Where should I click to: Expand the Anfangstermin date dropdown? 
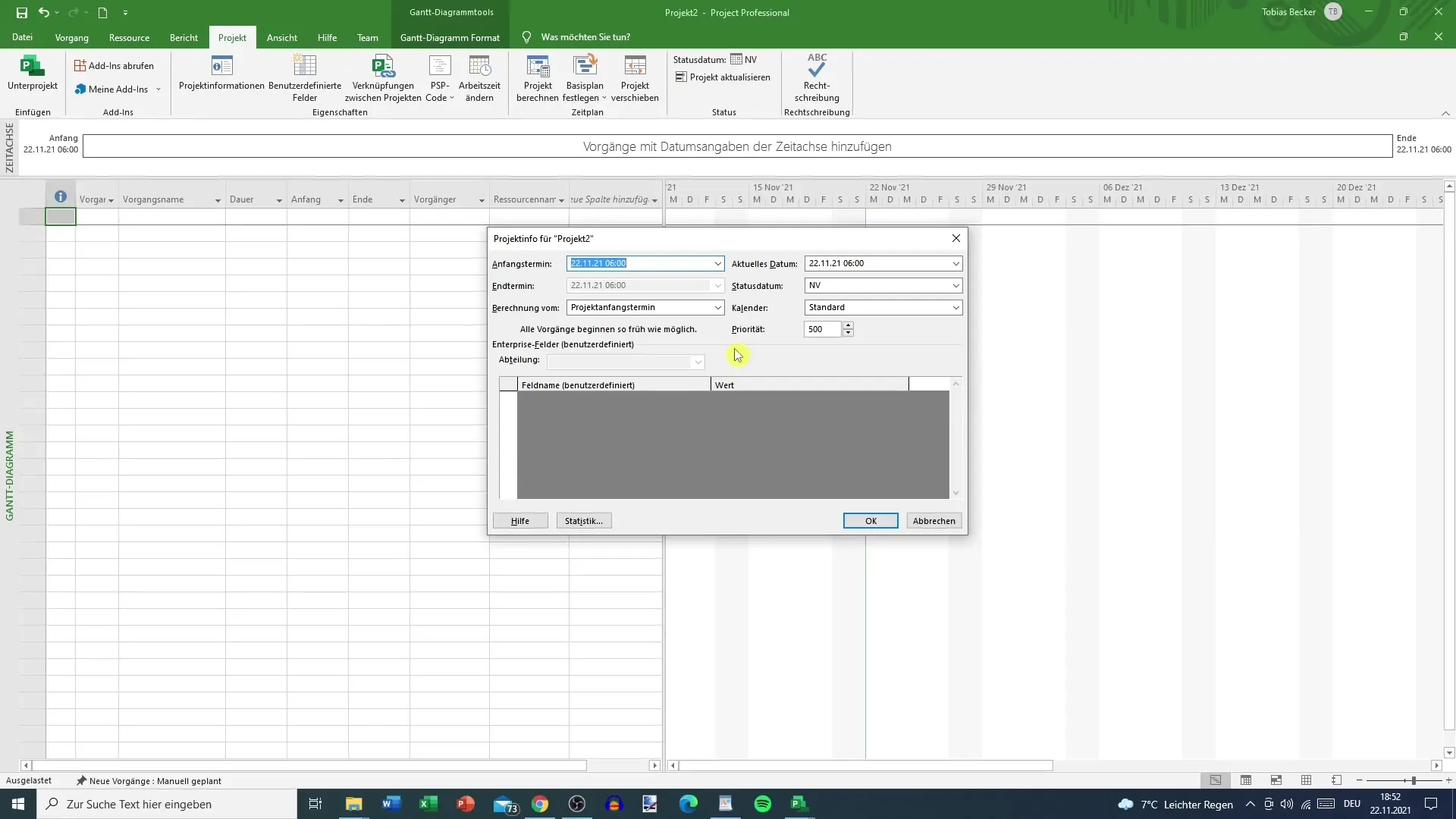(717, 264)
